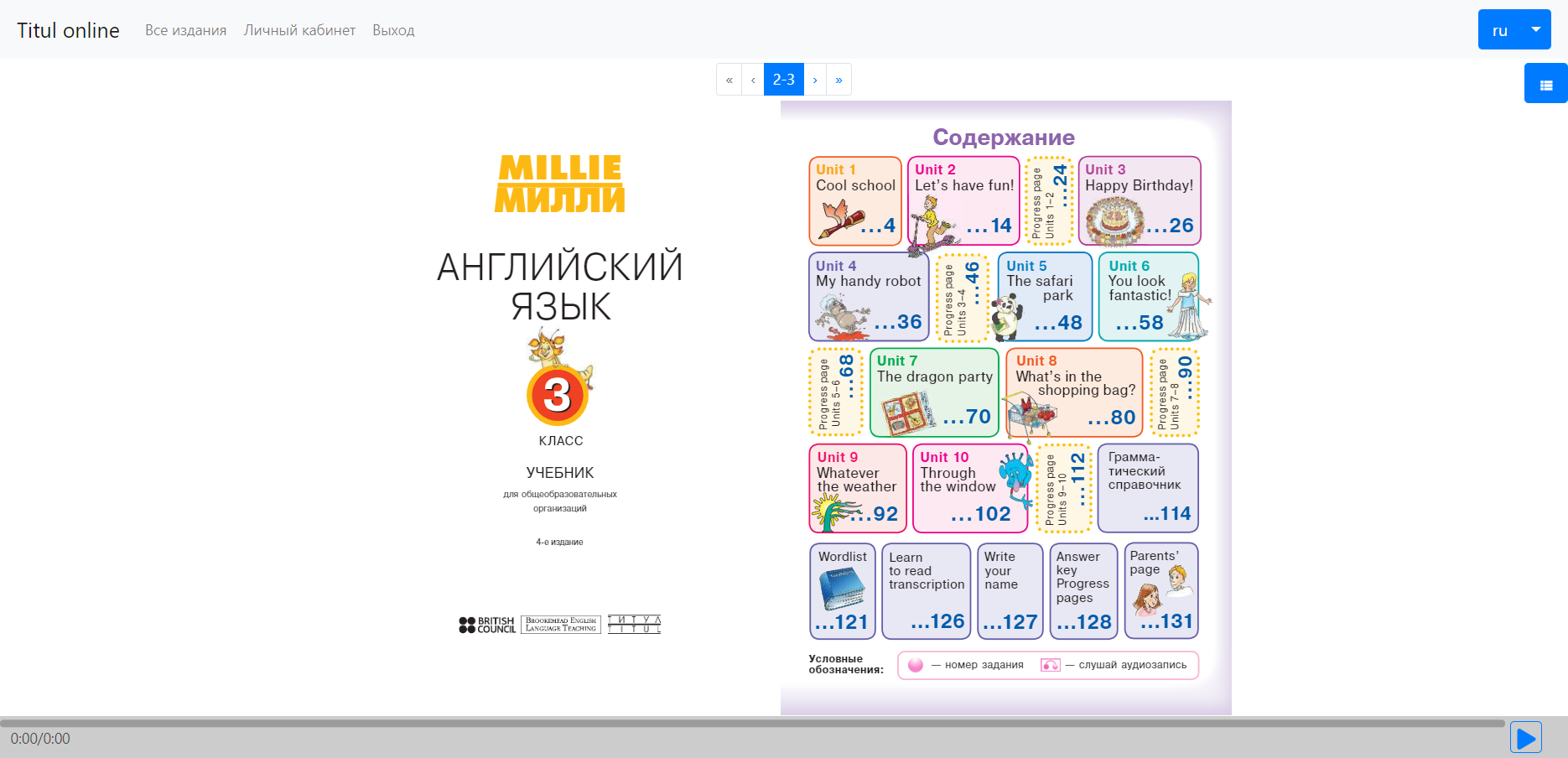Screen dimensions: 1568x758
Task: Go to the previous page
Action: click(x=753, y=80)
